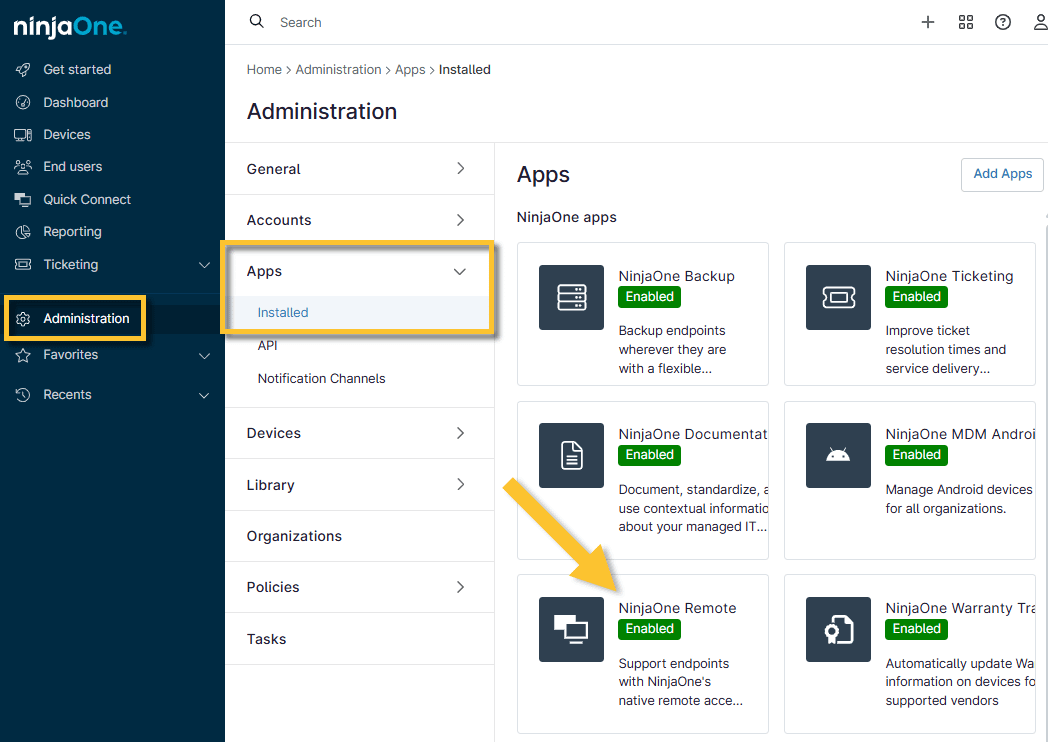Click the help question mark icon
1048x742 pixels.
[1002, 22]
